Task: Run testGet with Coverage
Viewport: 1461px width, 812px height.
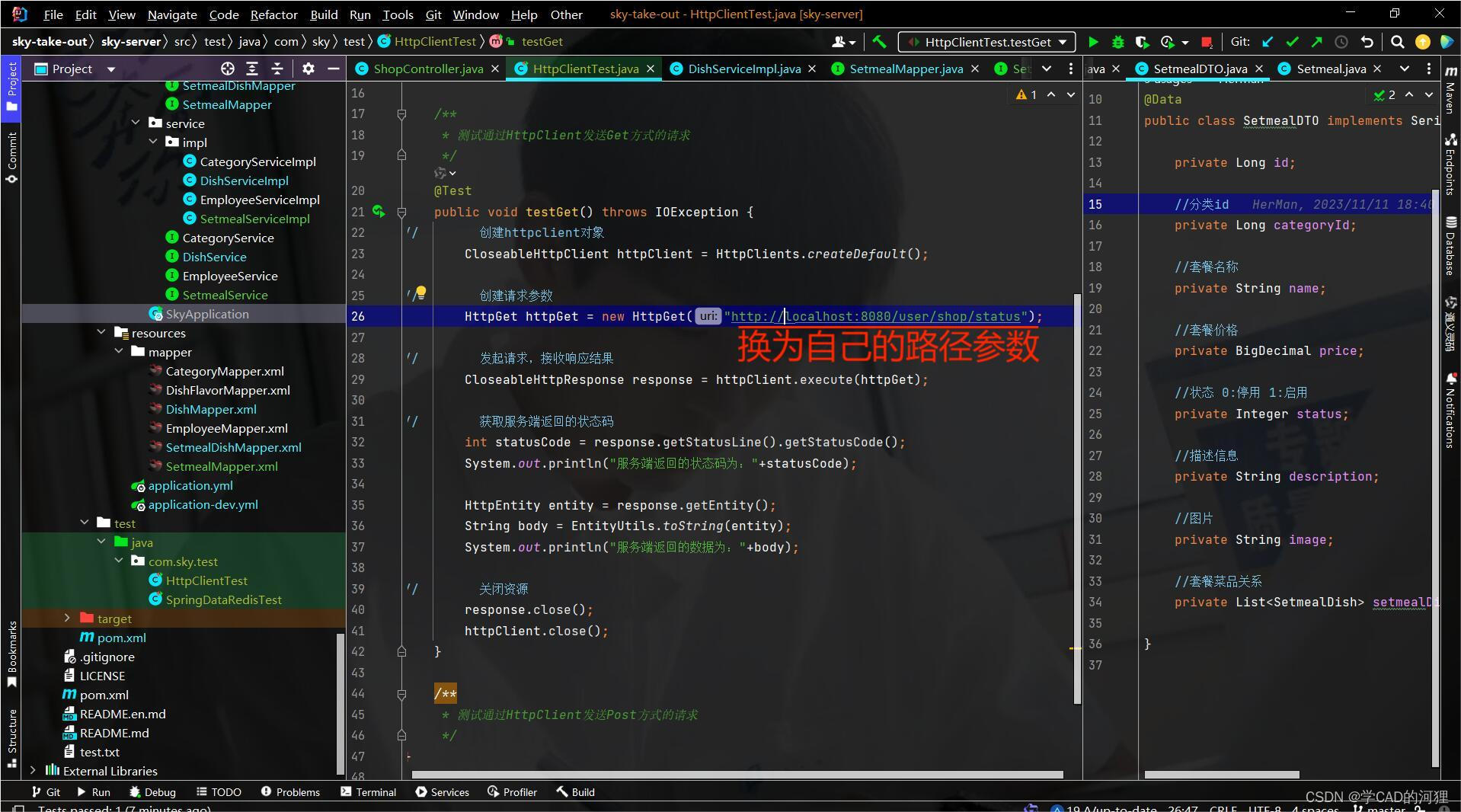Action: tap(1143, 42)
